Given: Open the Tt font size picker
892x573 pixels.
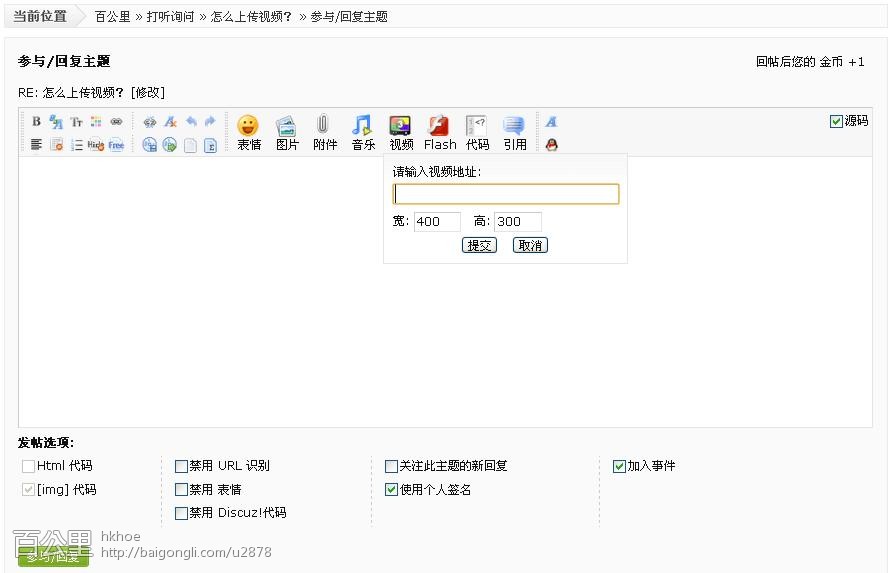Looking at the screenshot, I should (x=76, y=122).
